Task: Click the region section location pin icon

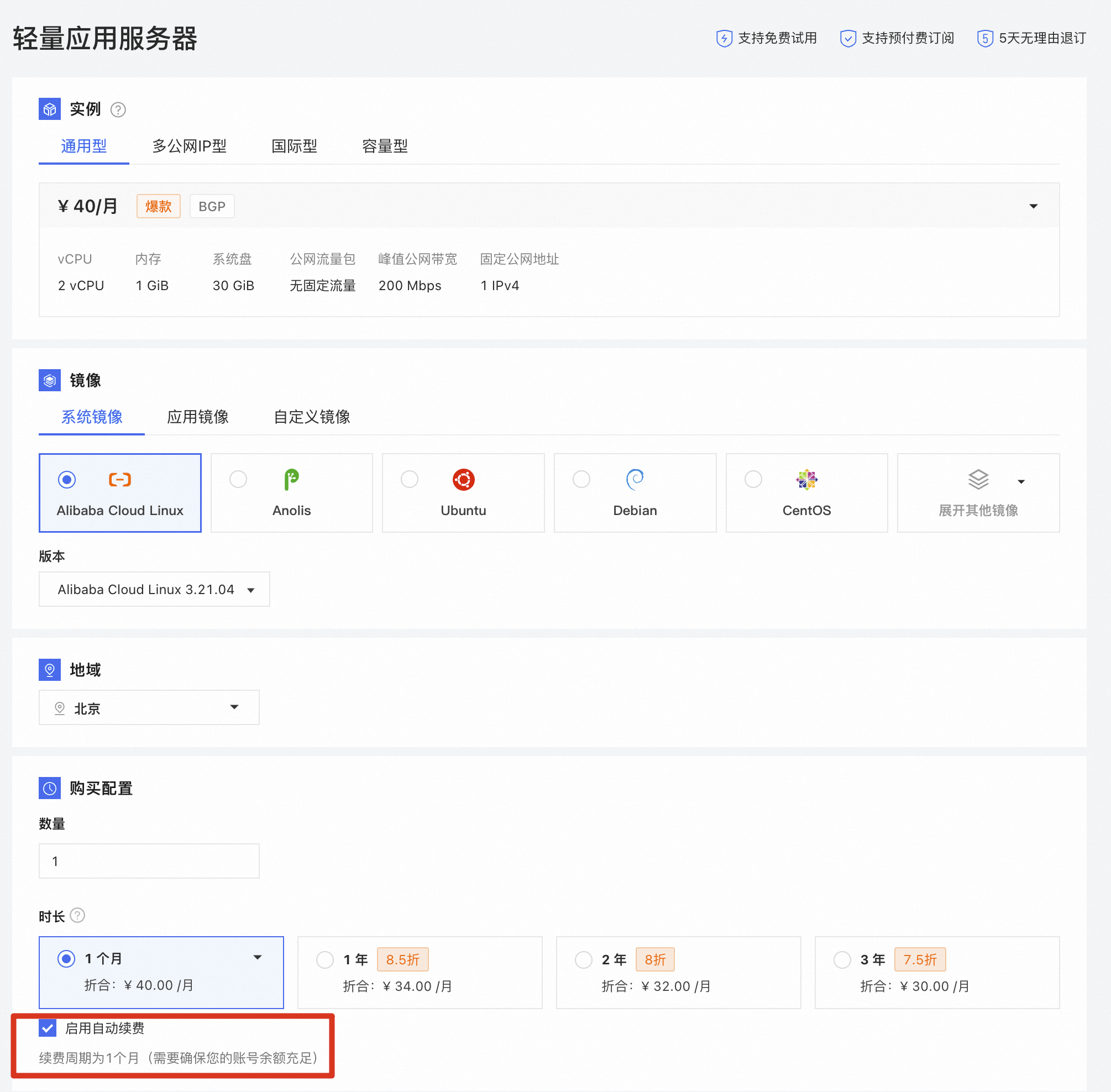Action: click(x=50, y=670)
